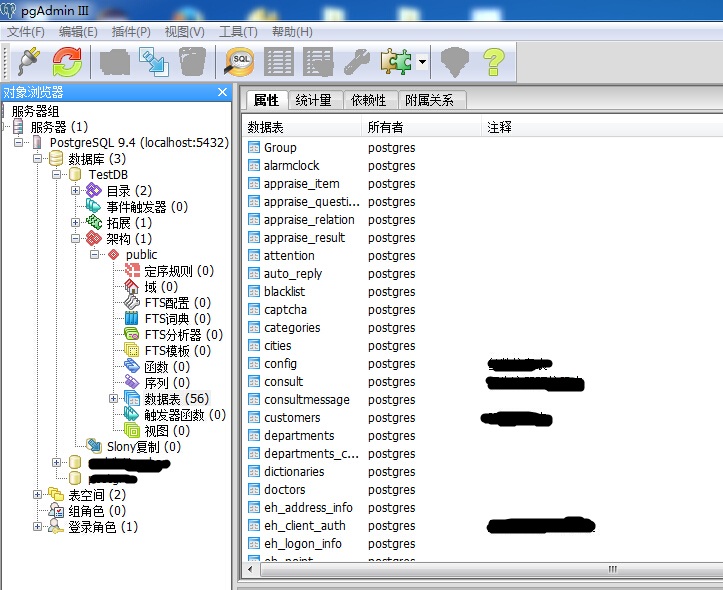Open the plugins dropdown arrow
The width and height of the screenshot is (723, 590).
click(x=422, y=62)
